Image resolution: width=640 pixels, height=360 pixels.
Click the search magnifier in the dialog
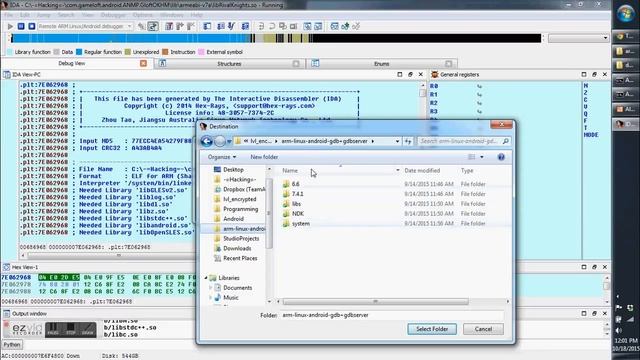tap(505, 141)
